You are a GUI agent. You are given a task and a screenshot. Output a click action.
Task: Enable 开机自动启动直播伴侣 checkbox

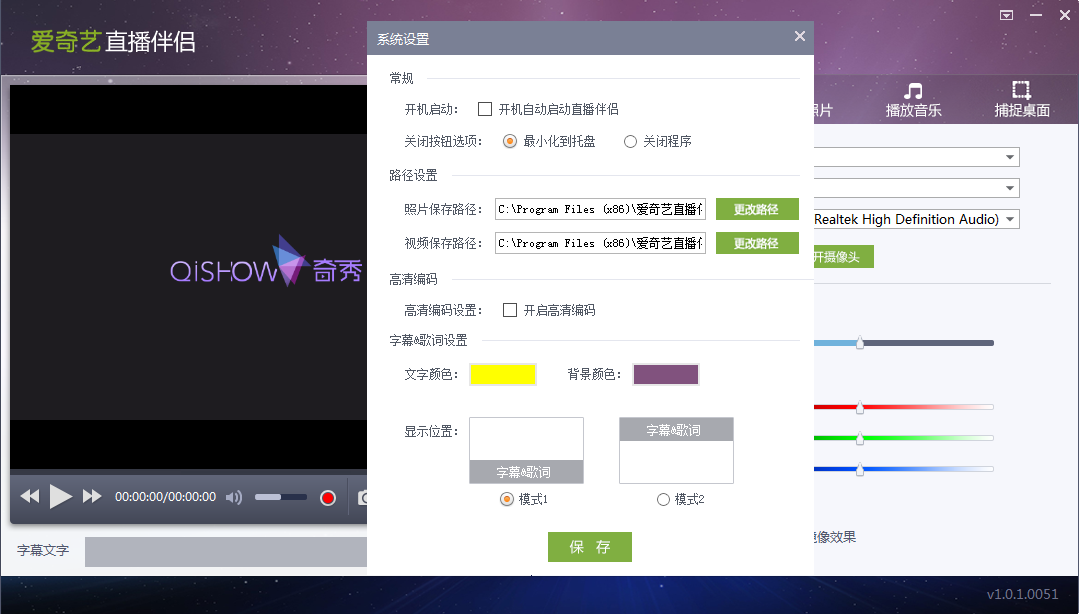tap(485, 109)
